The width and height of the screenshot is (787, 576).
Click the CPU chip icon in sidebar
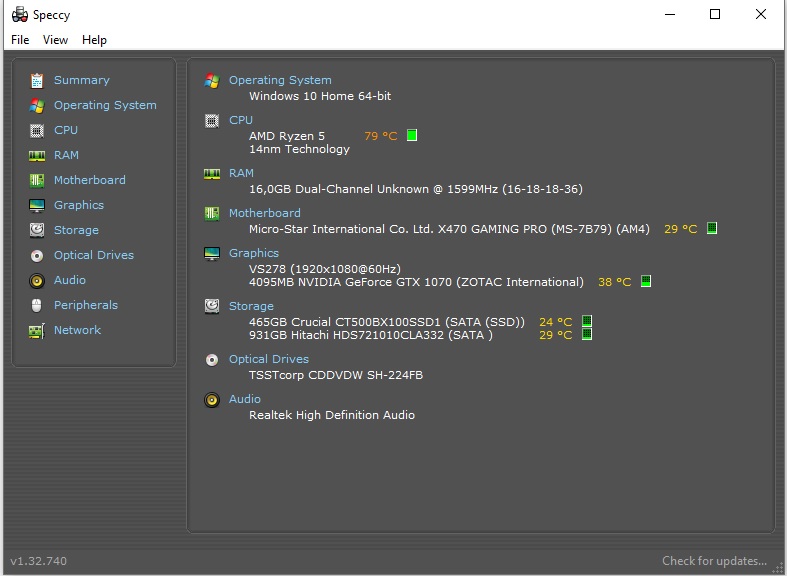(37, 130)
